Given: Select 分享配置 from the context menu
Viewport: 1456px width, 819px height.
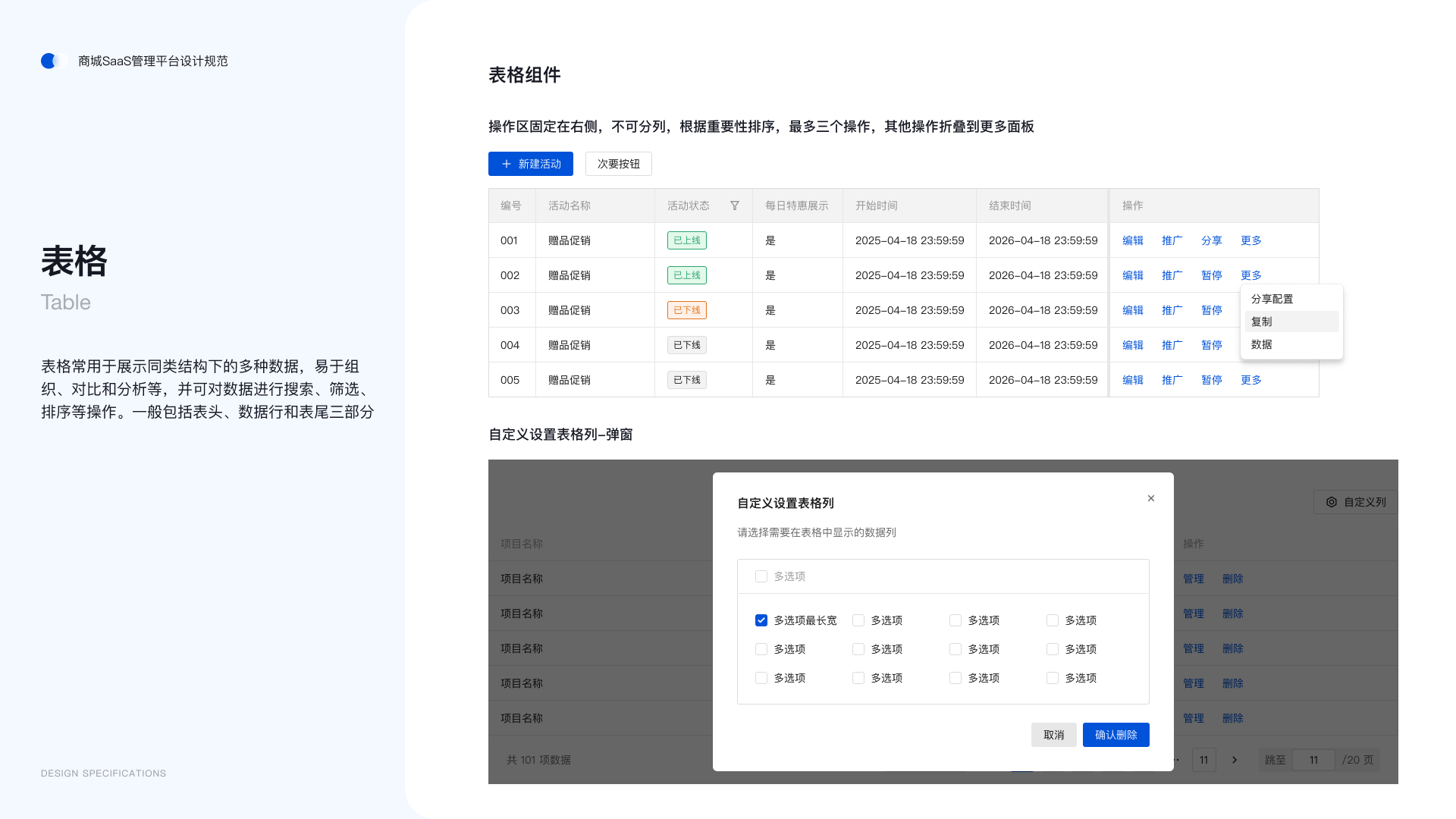Looking at the screenshot, I should click(x=1274, y=299).
